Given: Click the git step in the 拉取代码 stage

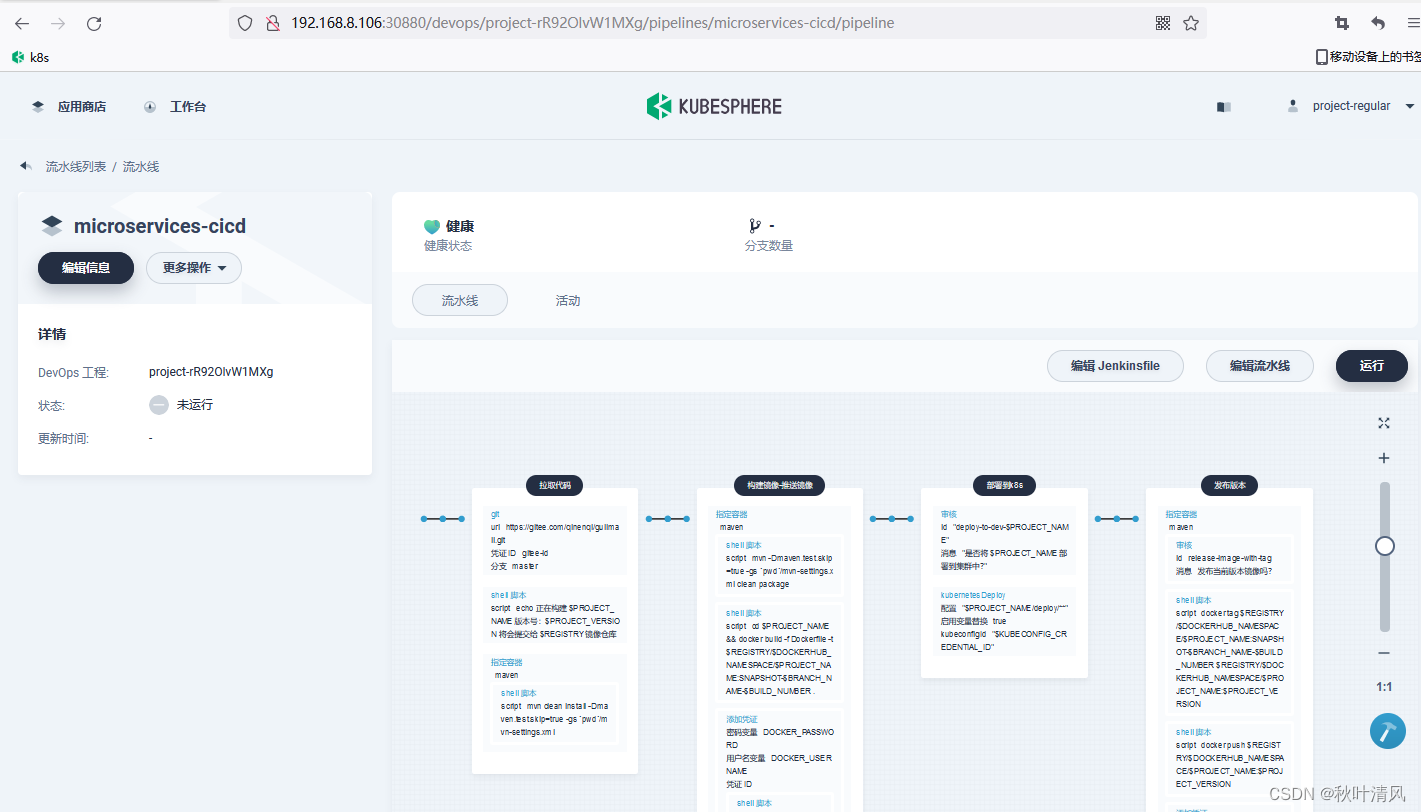Looking at the screenshot, I should 555,540.
